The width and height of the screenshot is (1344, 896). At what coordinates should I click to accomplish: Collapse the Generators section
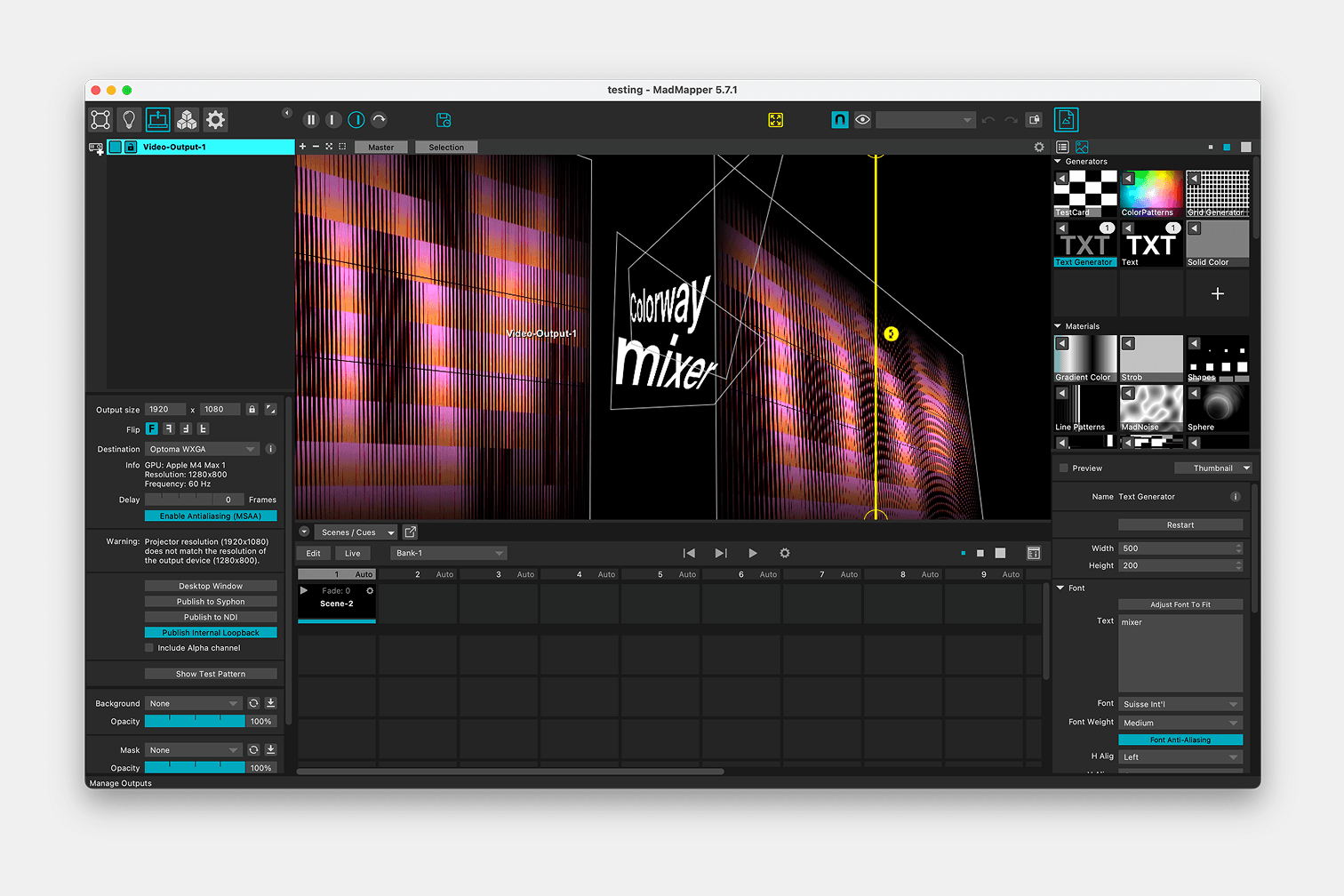1058,162
